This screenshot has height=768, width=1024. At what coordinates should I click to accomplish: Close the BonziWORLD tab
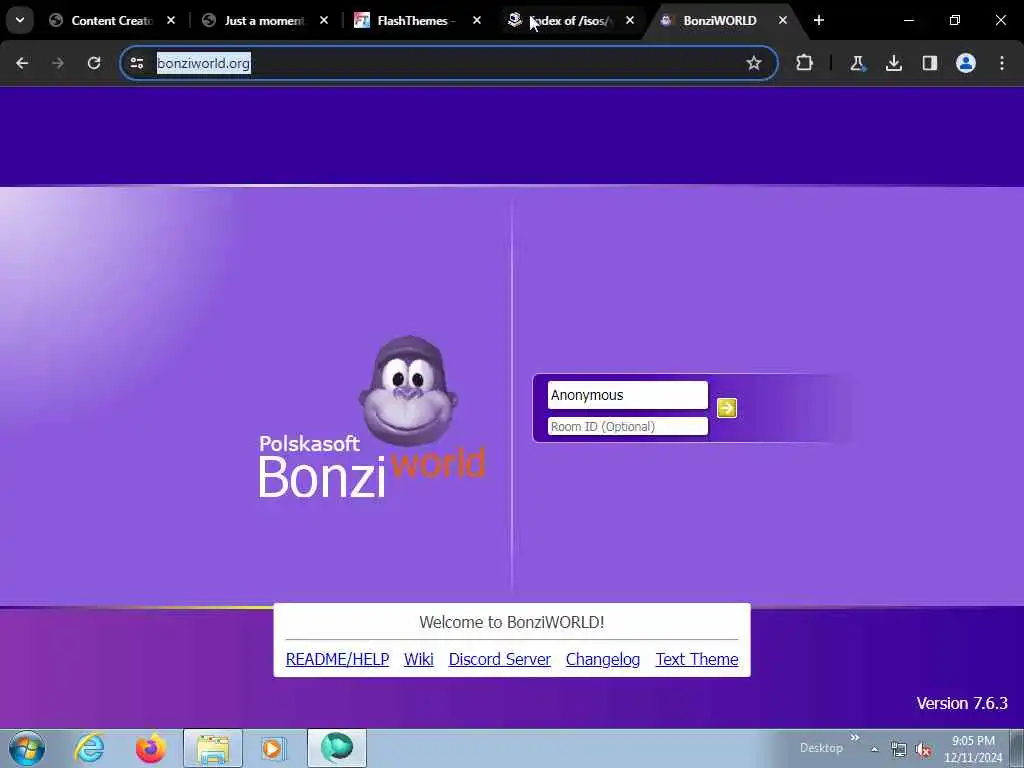pos(782,20)
